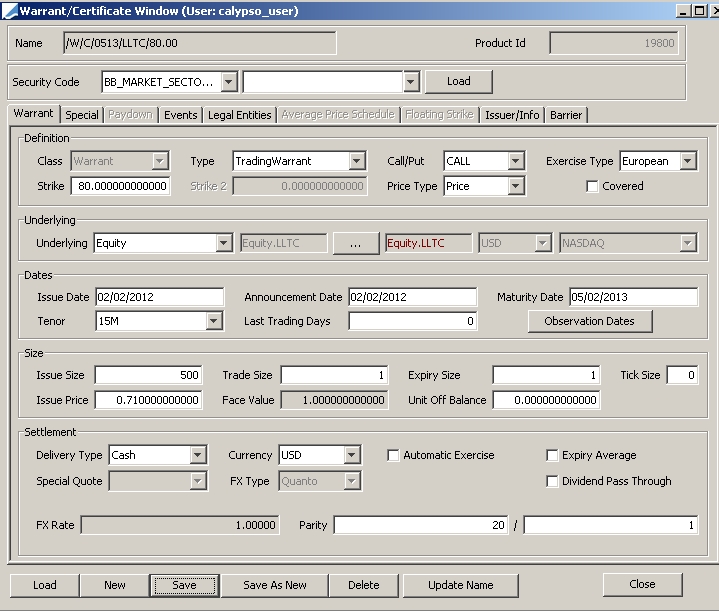Expand the Tenor 15M dropdown
This screenshot has height=611, width=719.
(213, 321)
